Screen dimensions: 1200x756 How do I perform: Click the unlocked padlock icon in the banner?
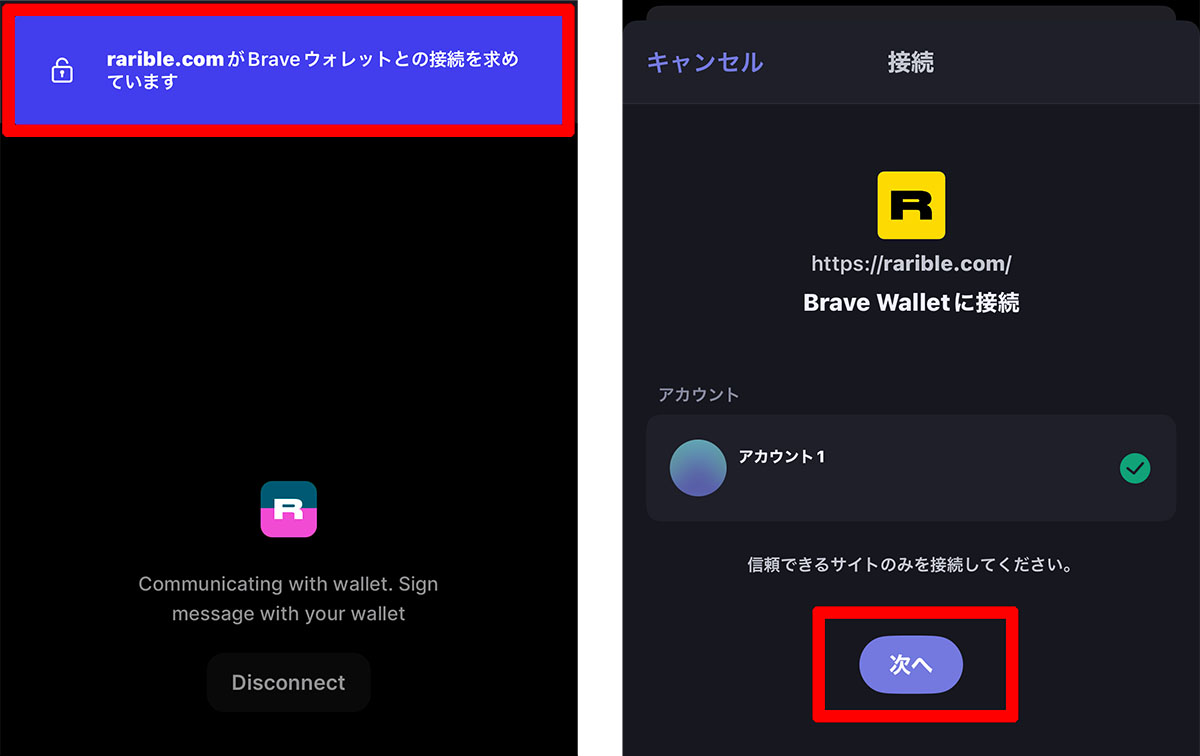[x=62, y=71]
